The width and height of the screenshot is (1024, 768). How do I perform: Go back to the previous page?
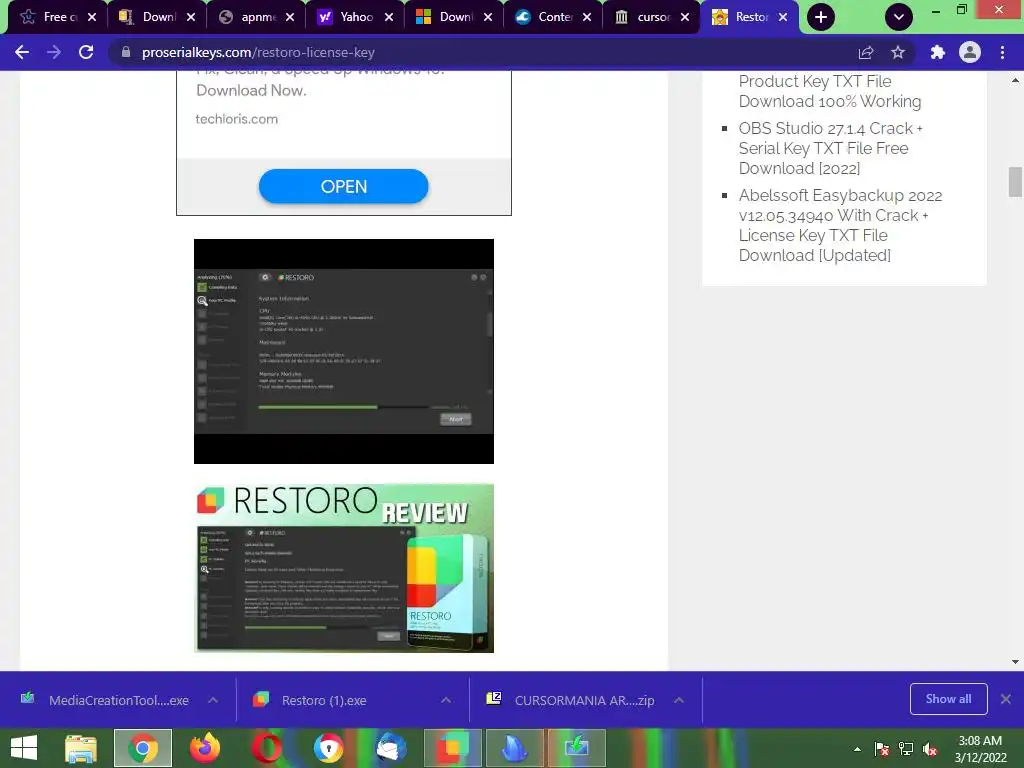click(22, 52)
